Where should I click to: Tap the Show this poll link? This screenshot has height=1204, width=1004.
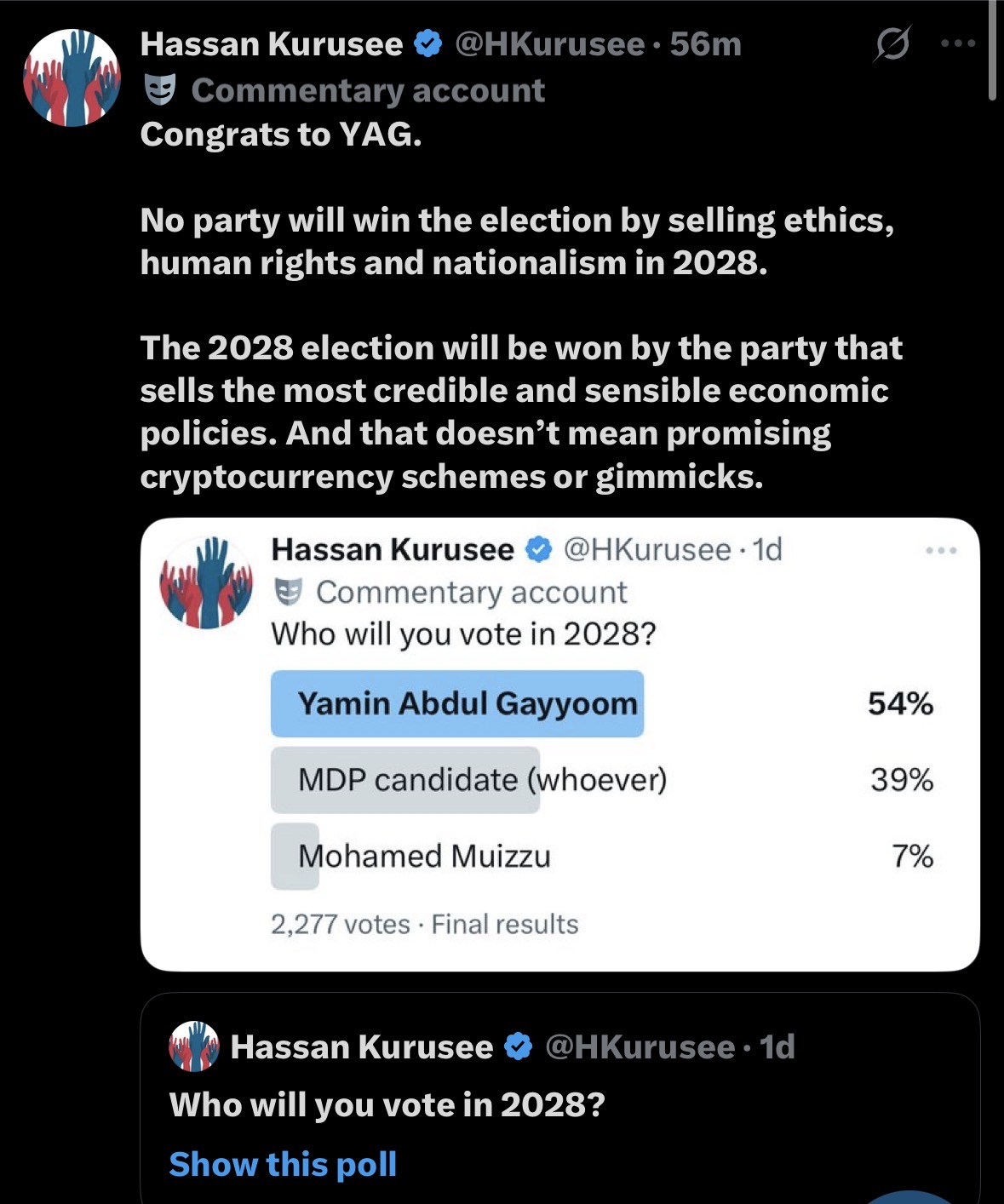[x=283, y=1164]
